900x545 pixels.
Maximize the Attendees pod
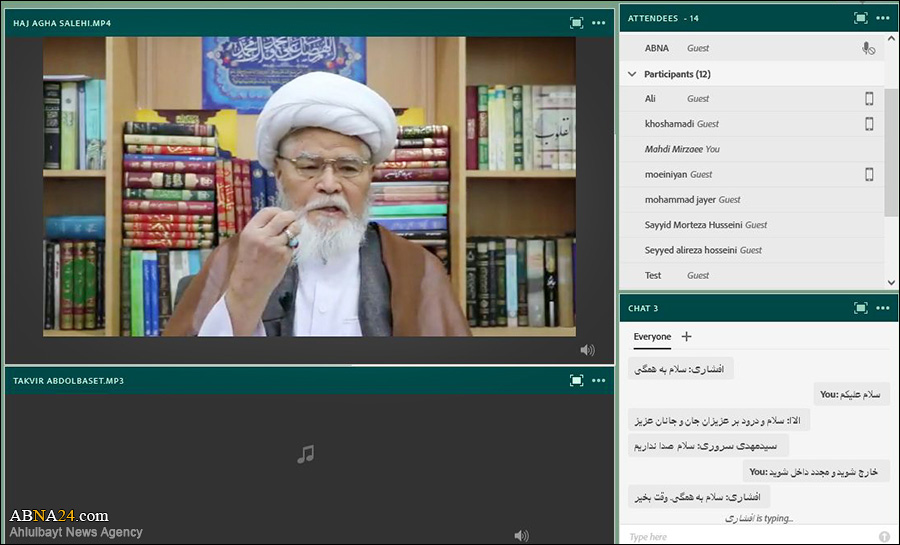860,18
